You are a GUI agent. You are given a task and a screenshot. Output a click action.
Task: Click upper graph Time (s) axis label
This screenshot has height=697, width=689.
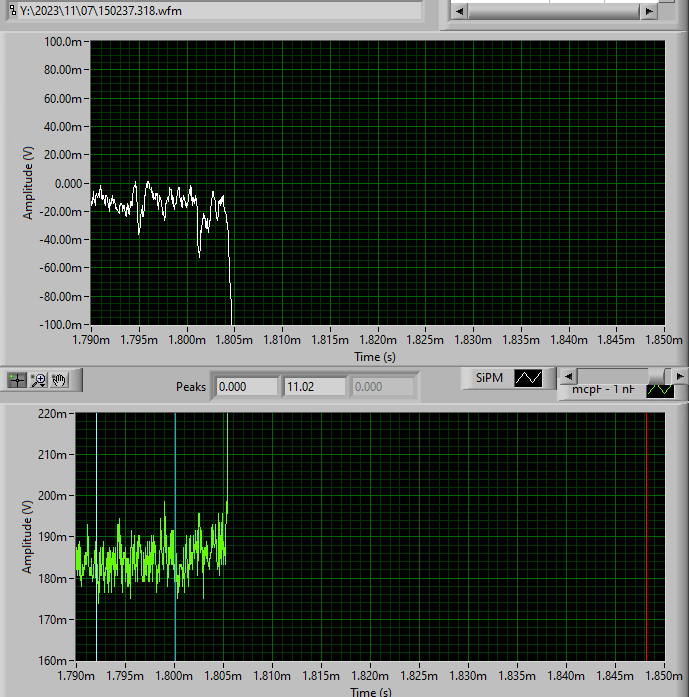[x=375, y=357]
